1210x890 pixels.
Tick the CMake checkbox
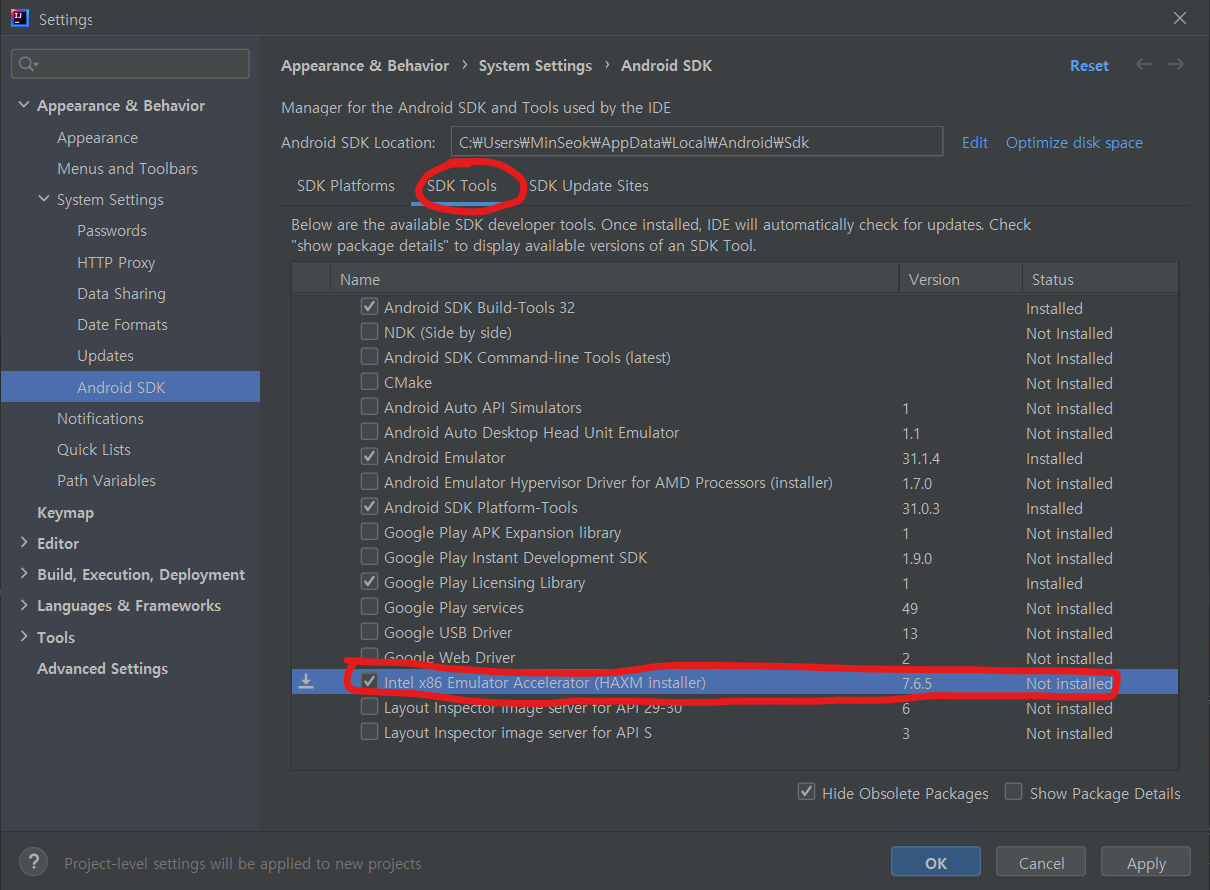point(369,382)
